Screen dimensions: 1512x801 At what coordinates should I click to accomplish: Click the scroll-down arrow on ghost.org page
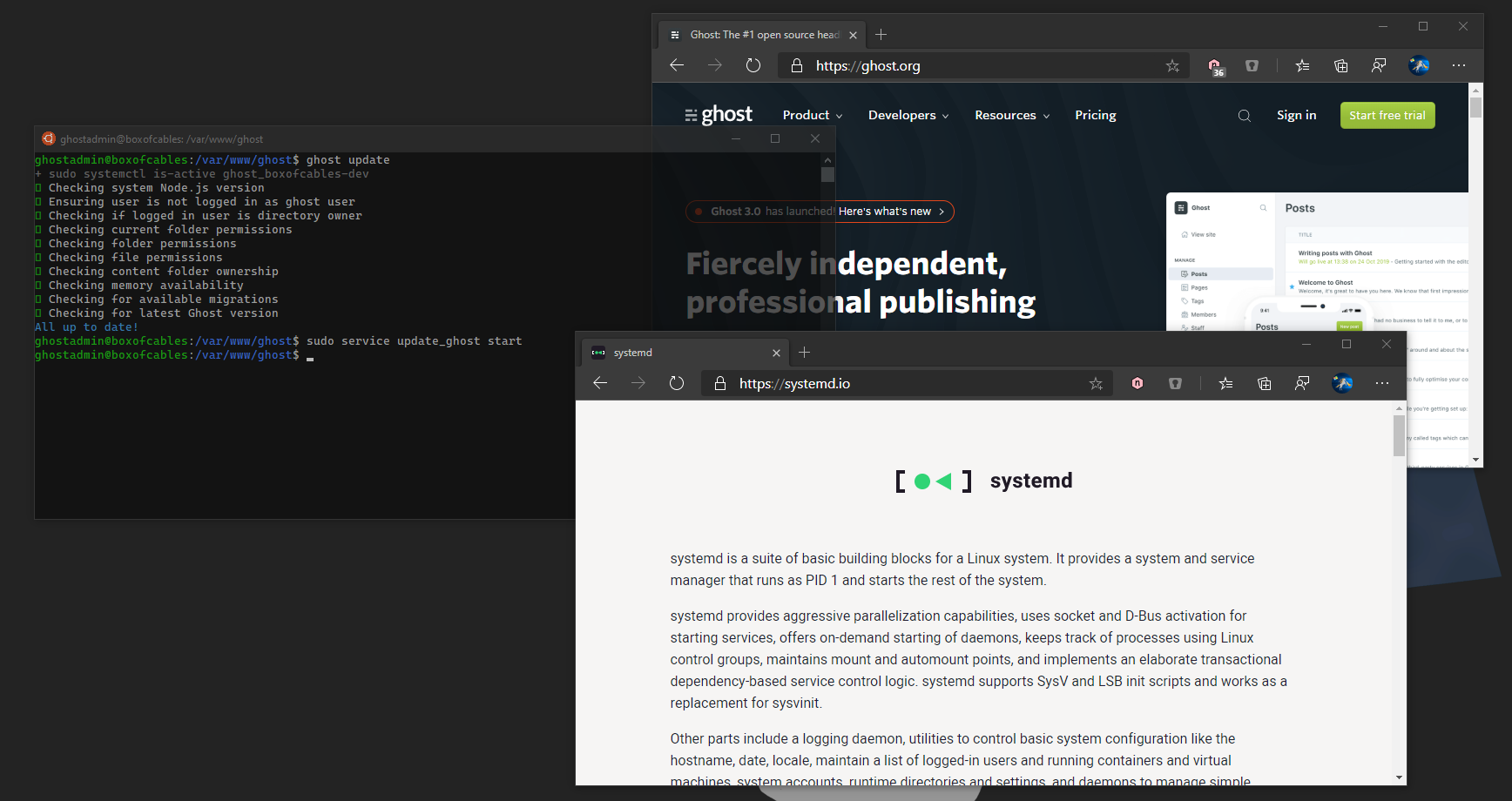tap(1475, 459)
